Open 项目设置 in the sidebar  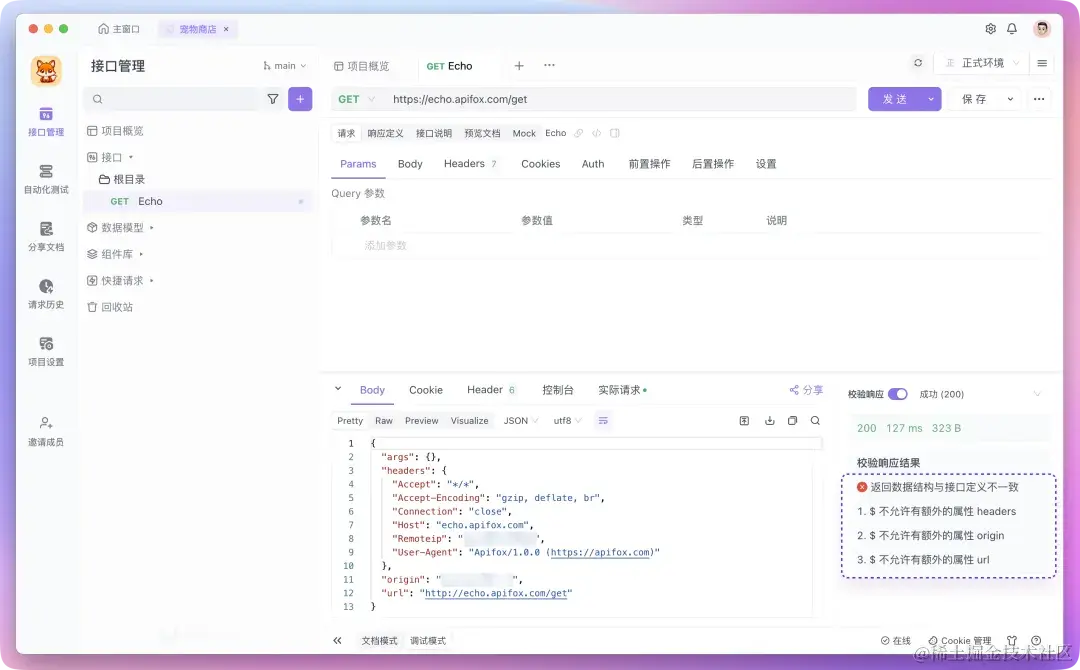coord(46,352)
